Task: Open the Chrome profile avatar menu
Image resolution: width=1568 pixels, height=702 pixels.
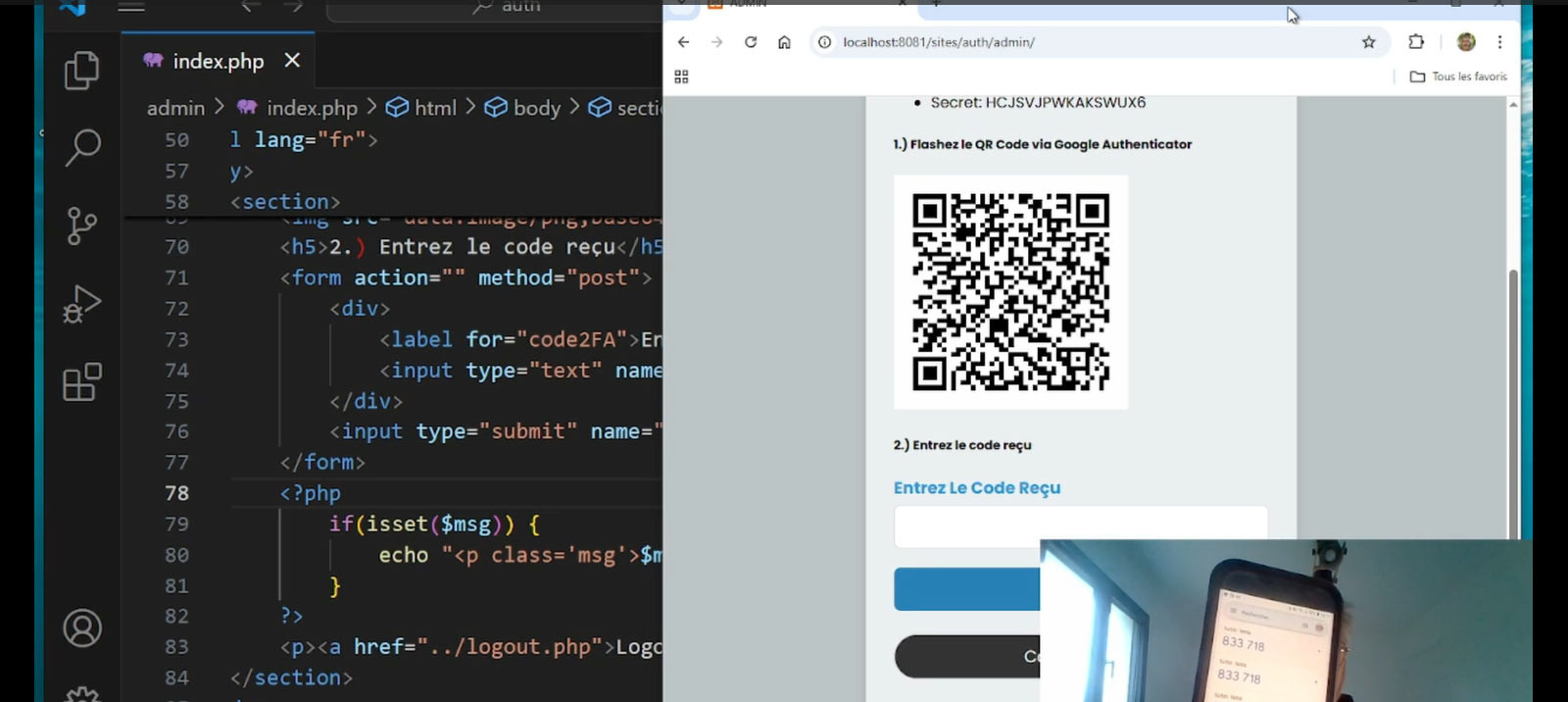Action: tap(1466, 42)
